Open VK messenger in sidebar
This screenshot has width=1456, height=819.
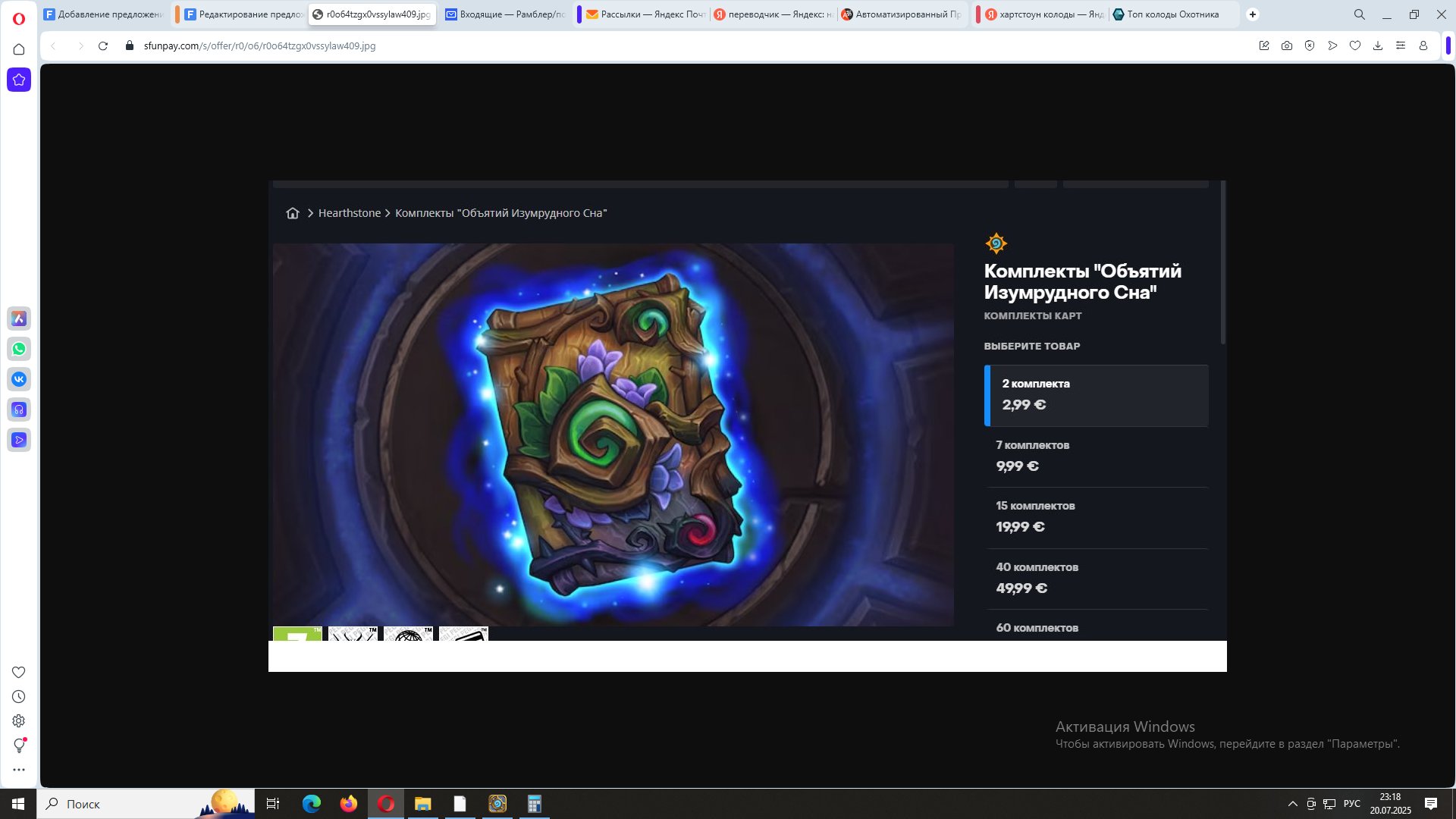pos(19,379)
